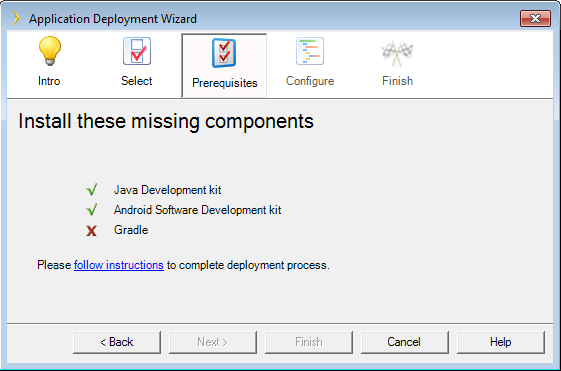The image size is (561, 371).
Task: Click the wizard title bar app icon
Action: [16, 18]
